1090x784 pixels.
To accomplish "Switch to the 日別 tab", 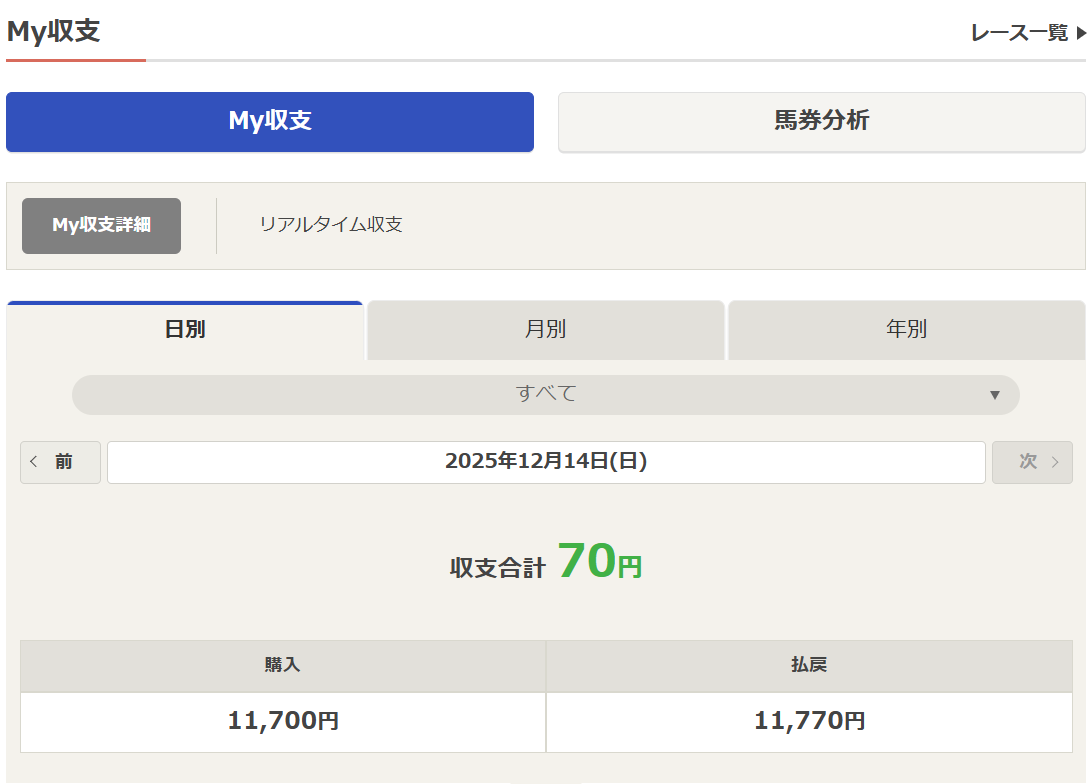I will tap(185, 330).
